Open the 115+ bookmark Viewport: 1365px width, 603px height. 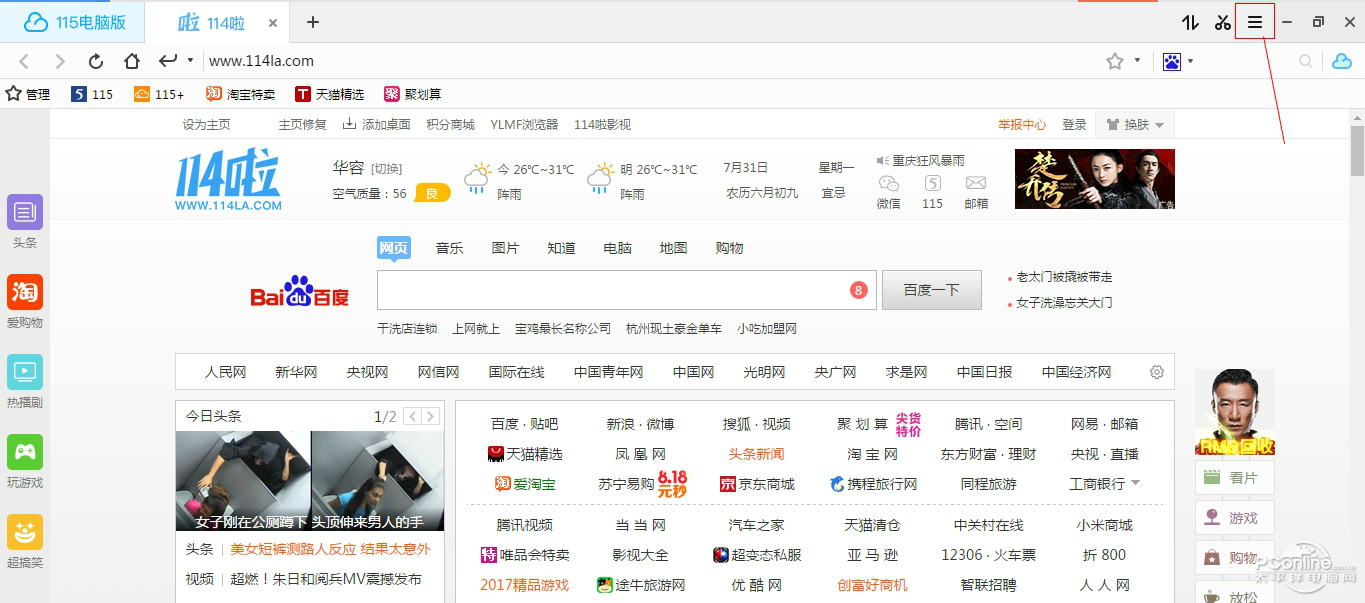(x=159, y=94)
